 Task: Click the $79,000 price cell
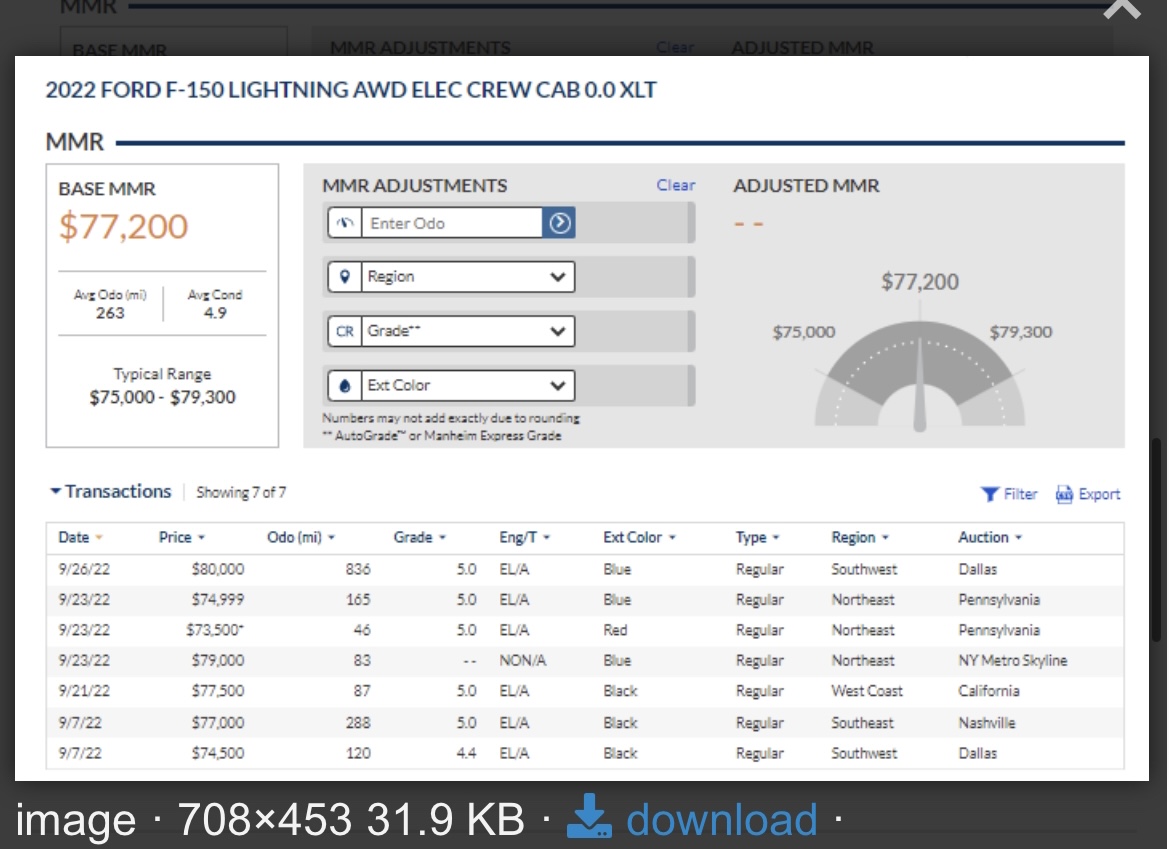pos(218,661)
